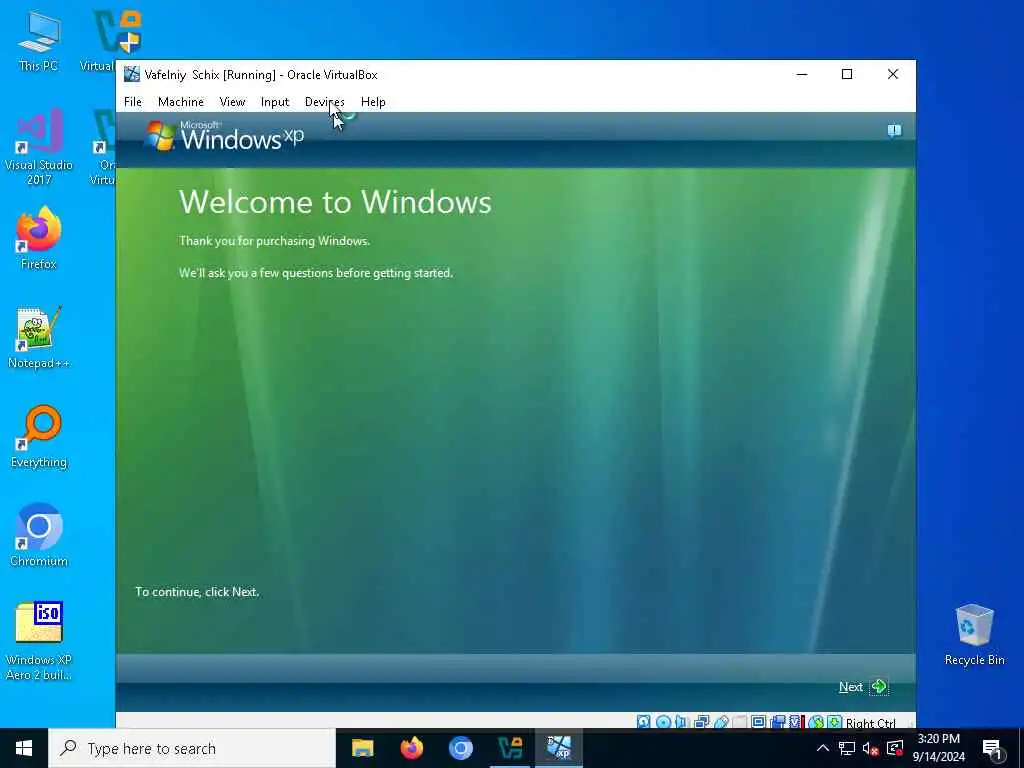Click the remote display tray icon

(x=895, y=748)
